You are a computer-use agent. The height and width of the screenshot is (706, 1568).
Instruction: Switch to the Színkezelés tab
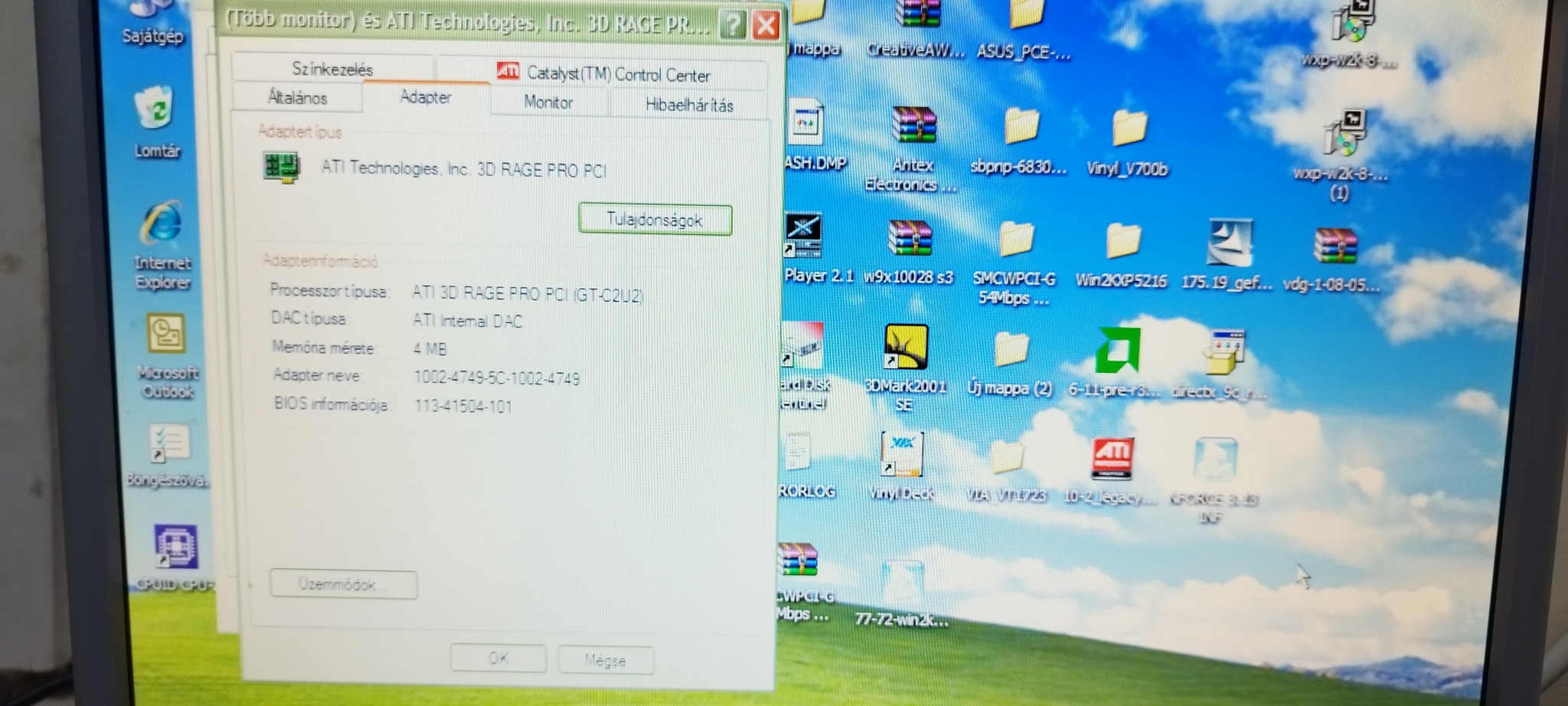point(332,69)
